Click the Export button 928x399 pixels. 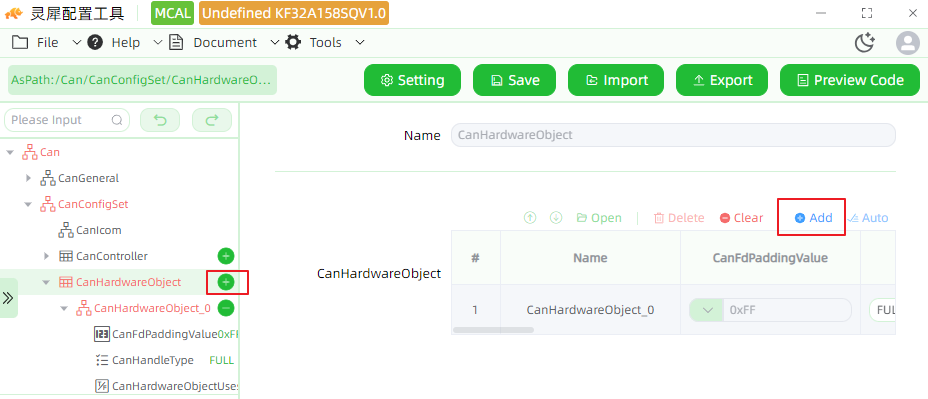(x=722, y=80)
